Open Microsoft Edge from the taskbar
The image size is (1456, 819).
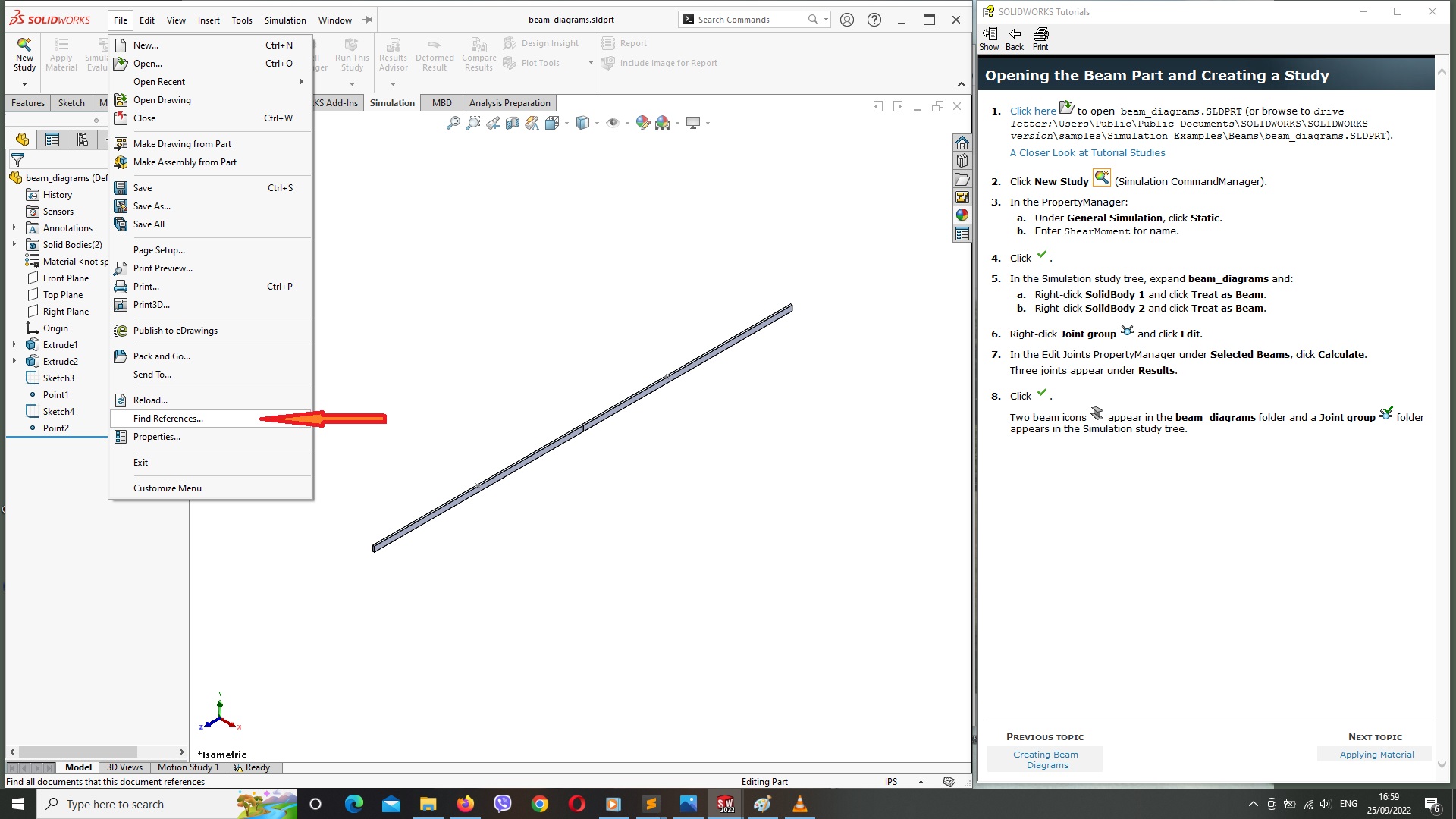pyautogui.click(x=353, y=805)
